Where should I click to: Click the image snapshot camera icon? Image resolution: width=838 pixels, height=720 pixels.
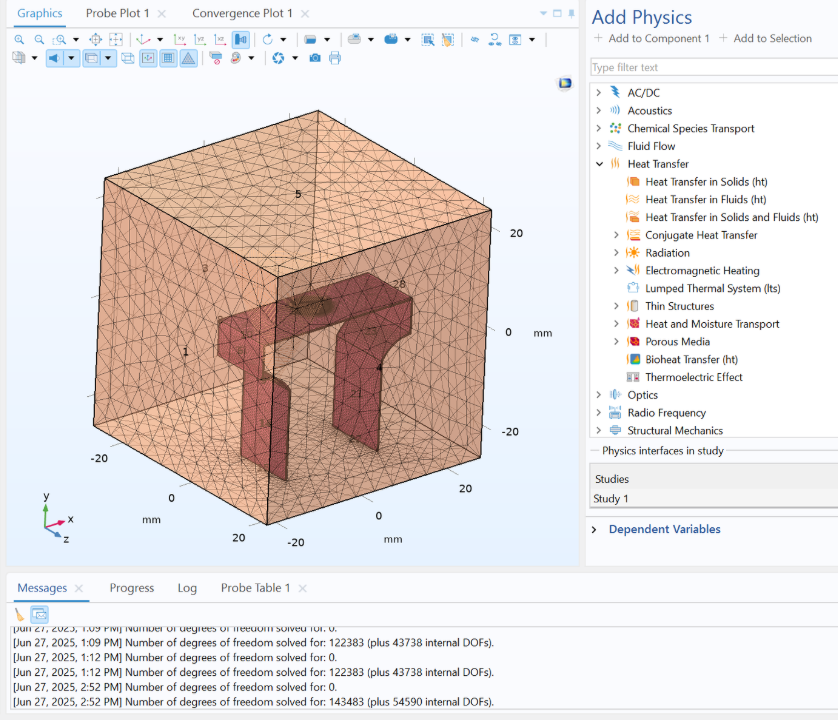[x=315, y=58]
